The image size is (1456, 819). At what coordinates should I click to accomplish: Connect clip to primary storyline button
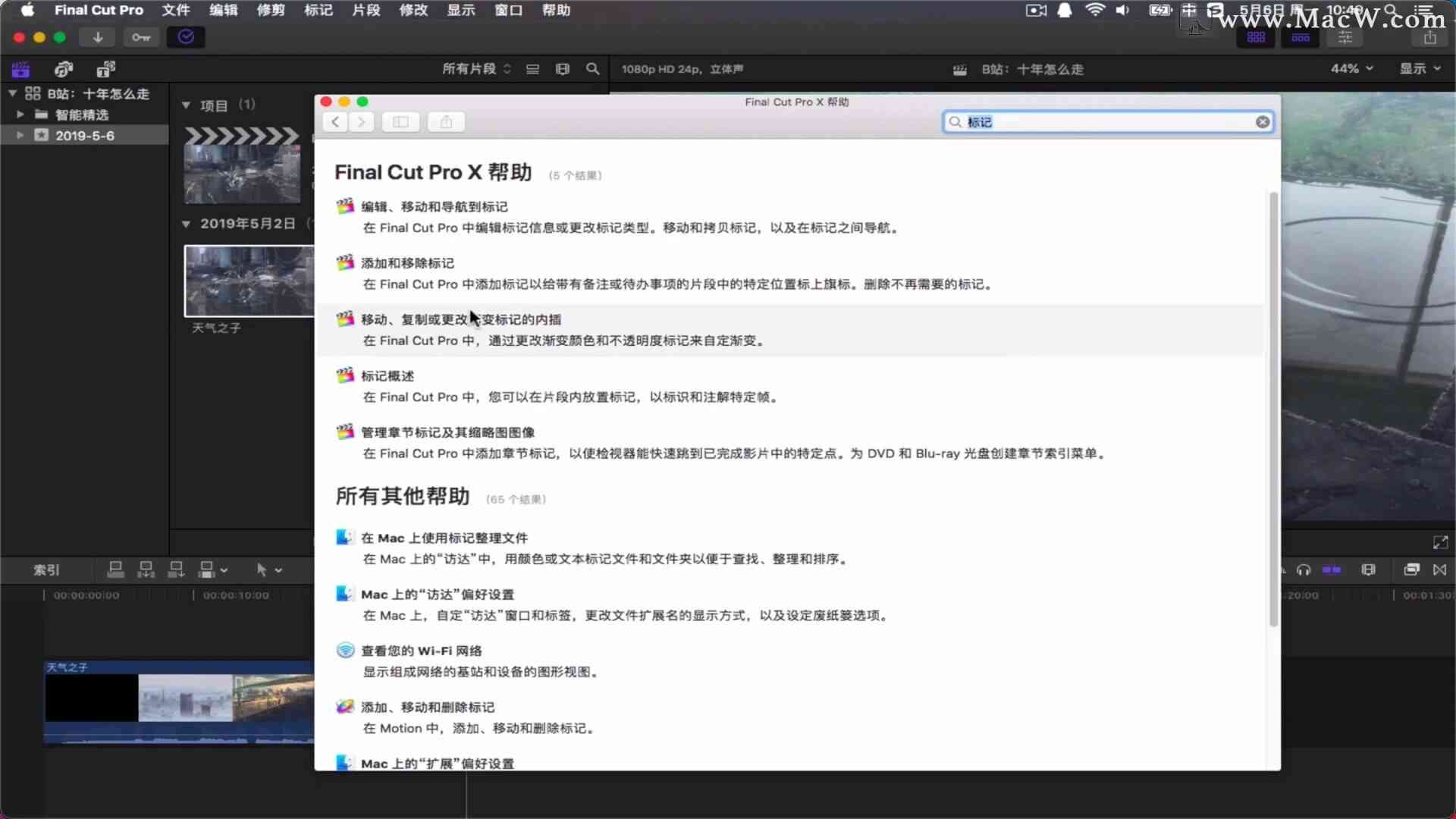click(116, 570)
